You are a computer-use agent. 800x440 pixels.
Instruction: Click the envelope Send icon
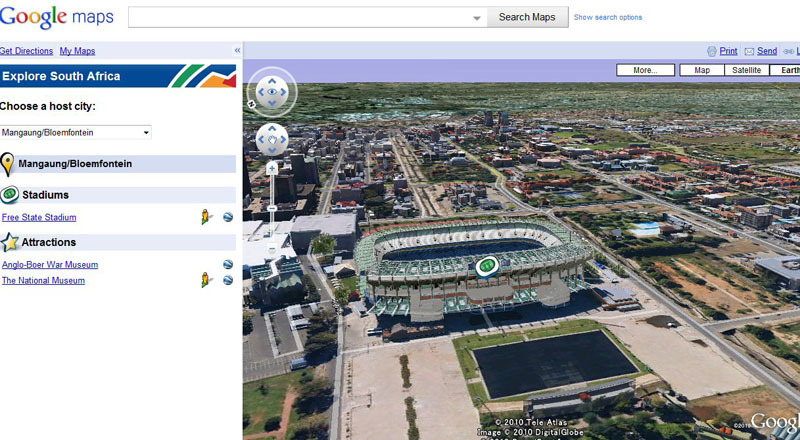pos(749,52)
